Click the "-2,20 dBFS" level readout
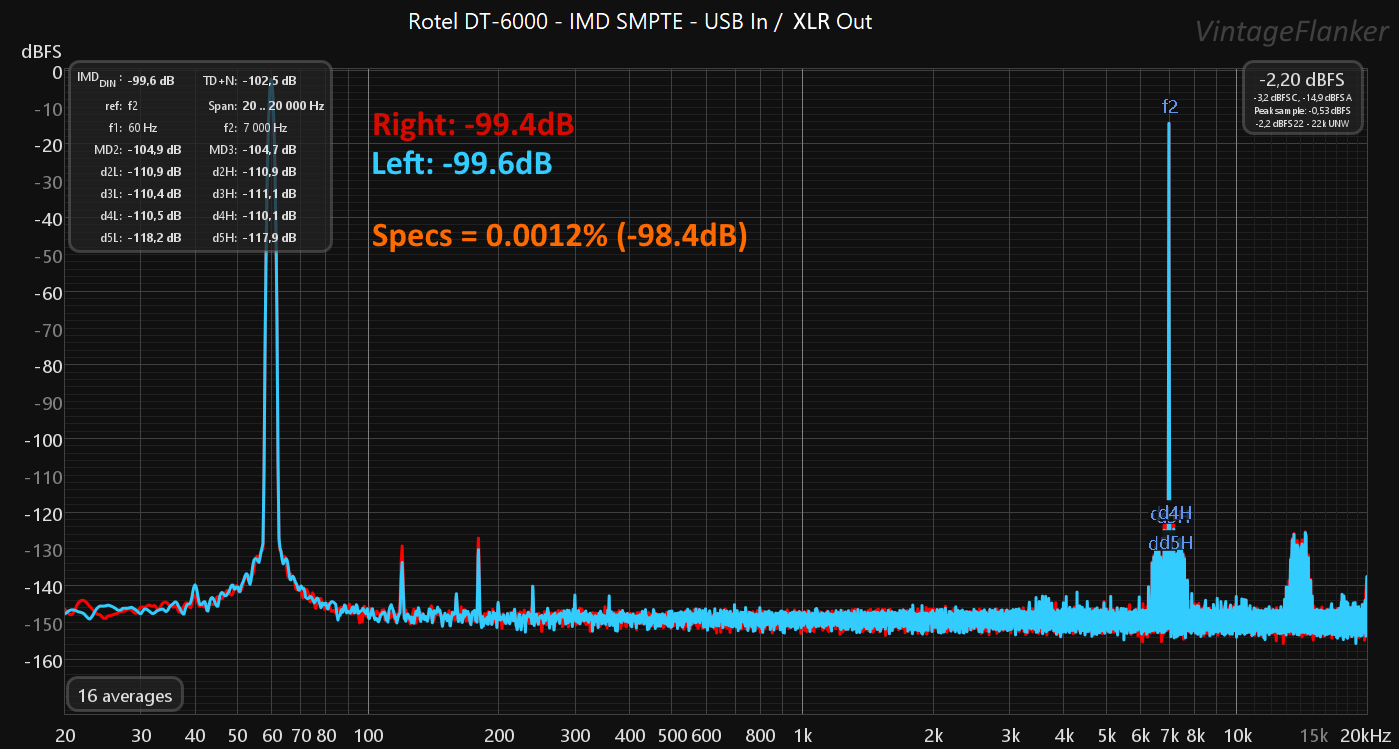The height and width of the screenshot is (749, 1399). point(1302,79)
